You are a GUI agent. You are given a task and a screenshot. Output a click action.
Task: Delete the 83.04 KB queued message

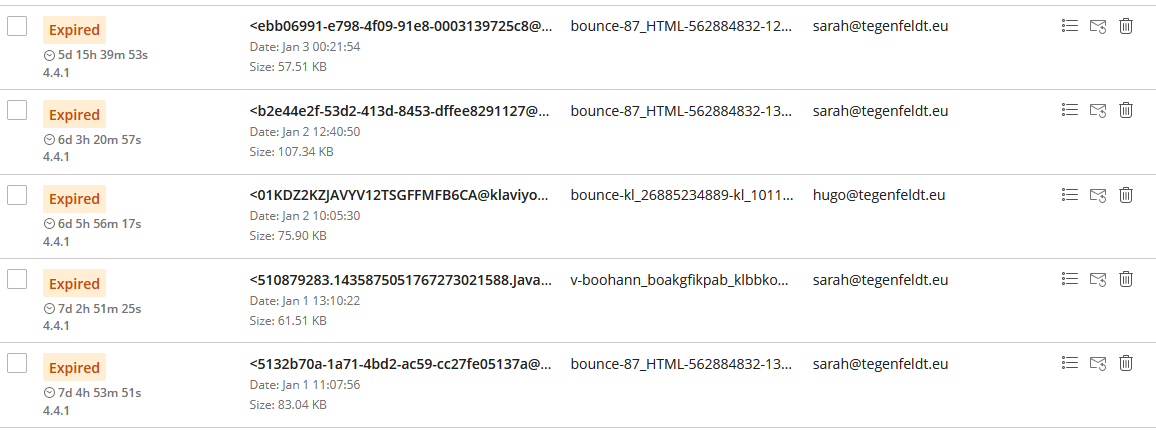(x=1126, y=364)
